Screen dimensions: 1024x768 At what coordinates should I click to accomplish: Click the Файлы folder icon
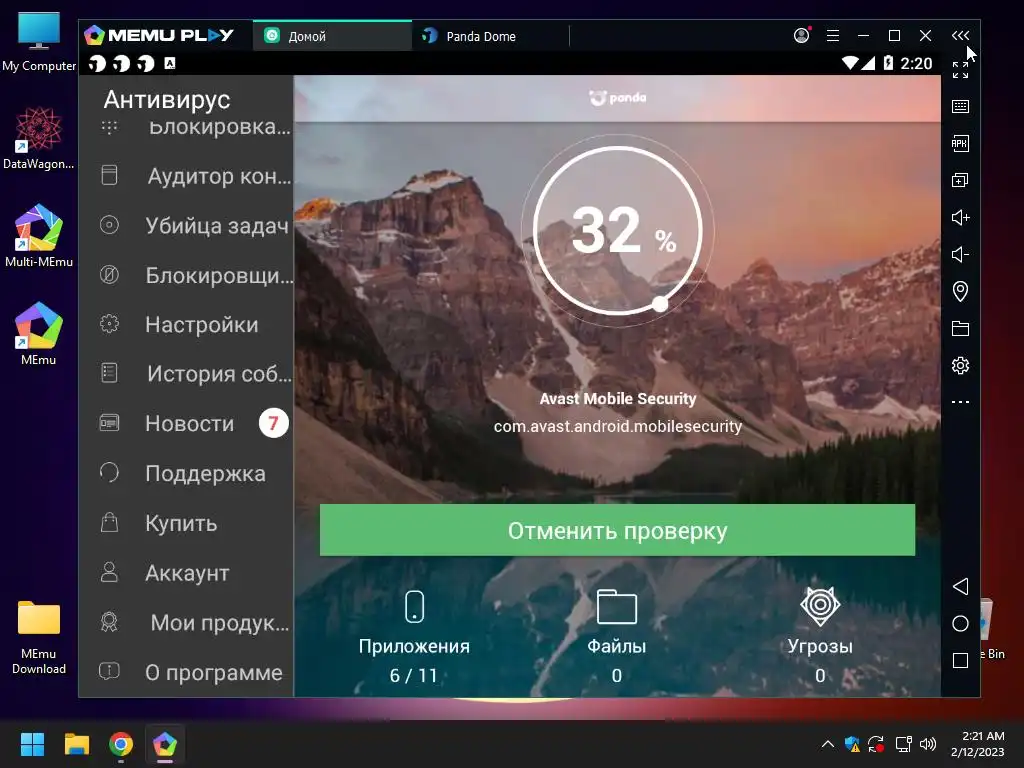coord(616,607)
